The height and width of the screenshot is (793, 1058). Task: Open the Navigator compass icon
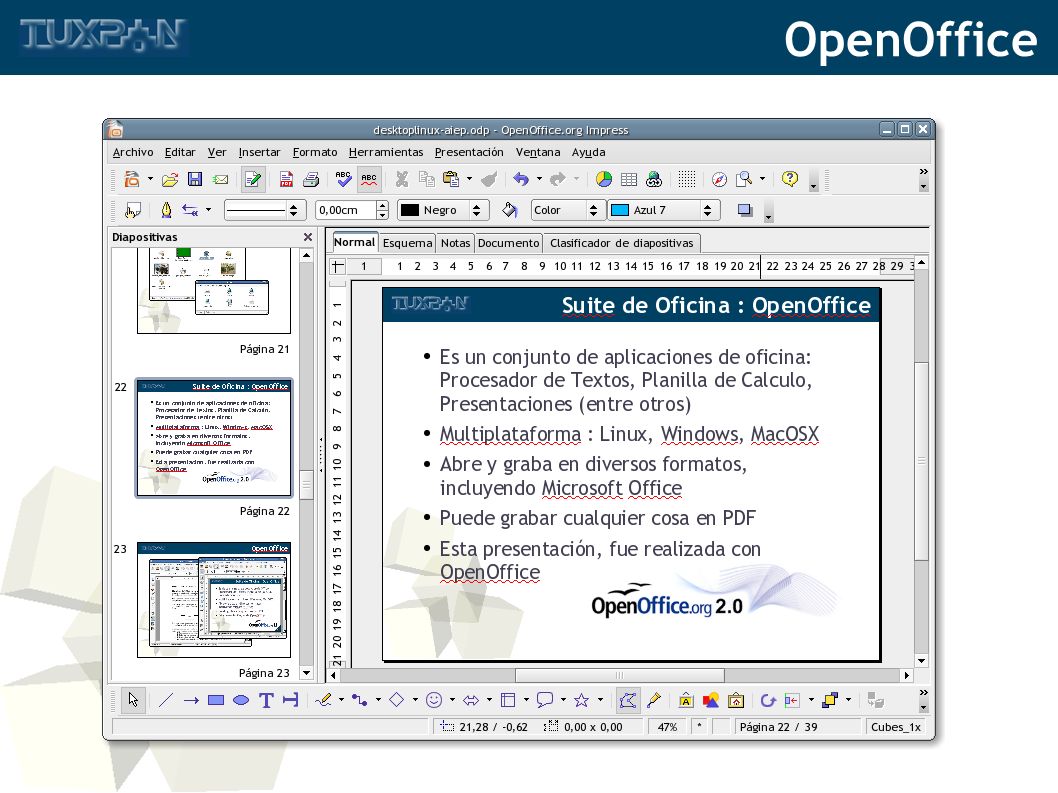[x=719, y=179]
